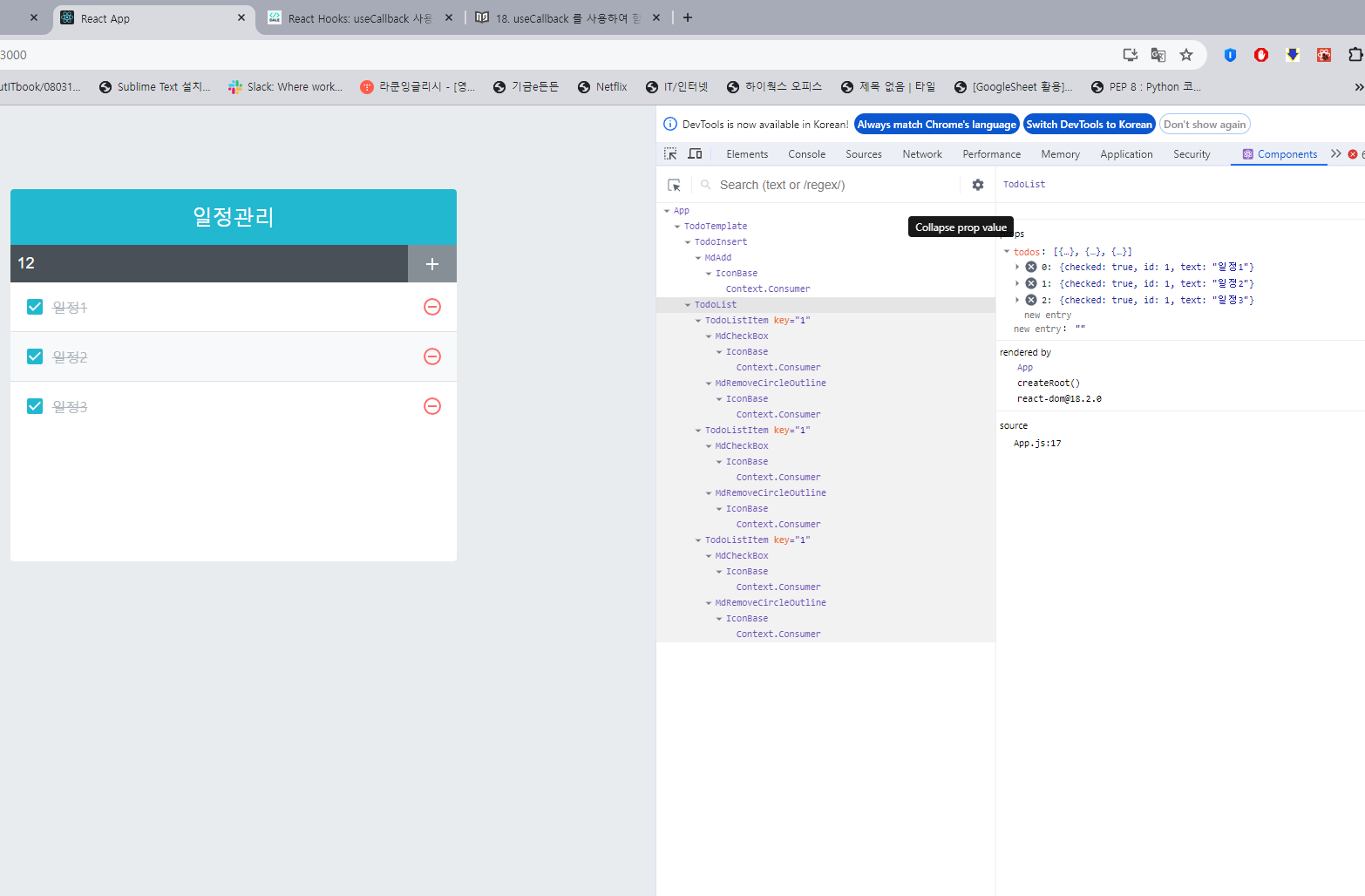
Task: Switch to the React Hooks useCallback tab
Action: point(359,18)
